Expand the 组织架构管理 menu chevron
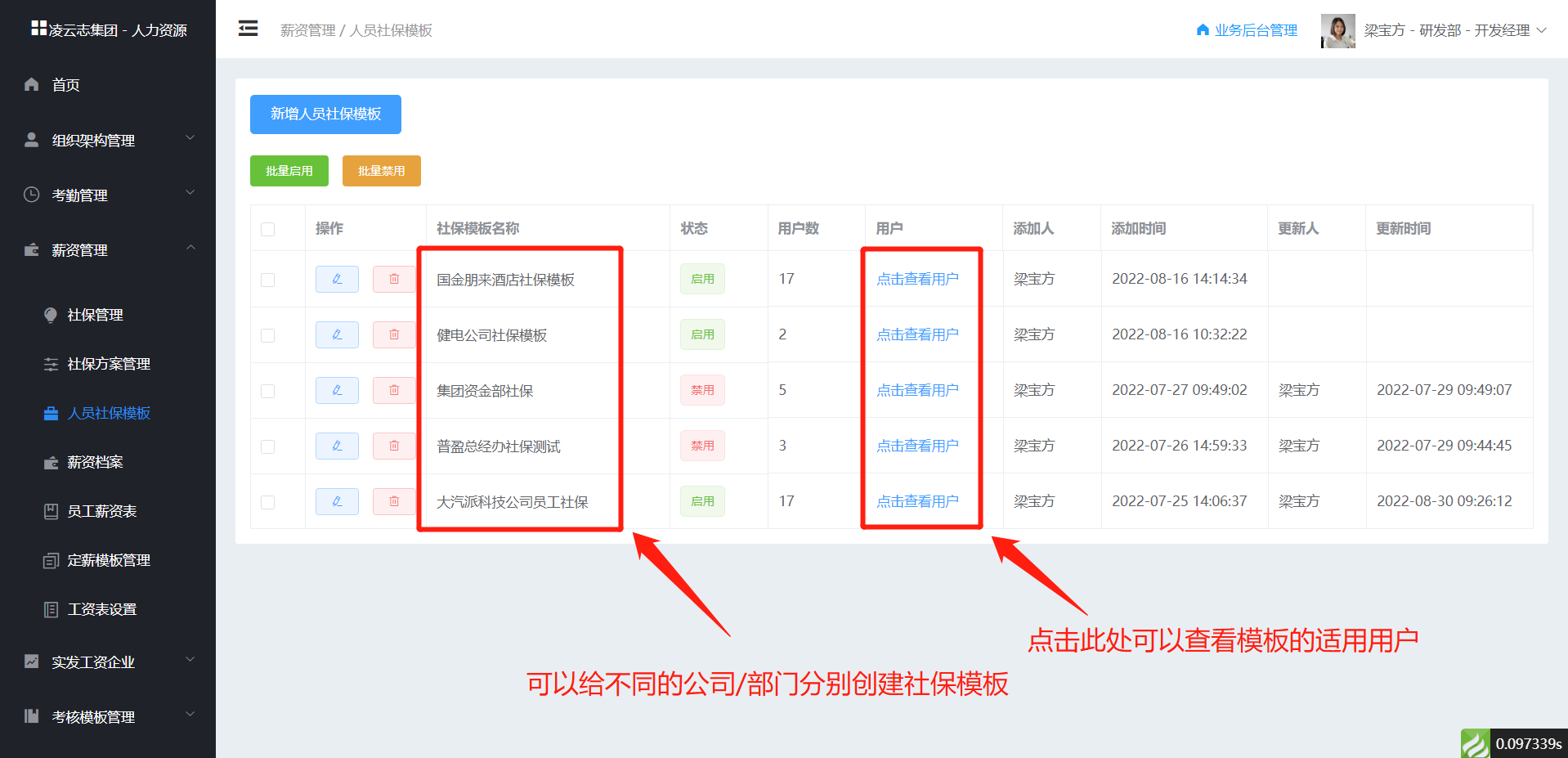1568x758 pixels. [x=190, y=138]
